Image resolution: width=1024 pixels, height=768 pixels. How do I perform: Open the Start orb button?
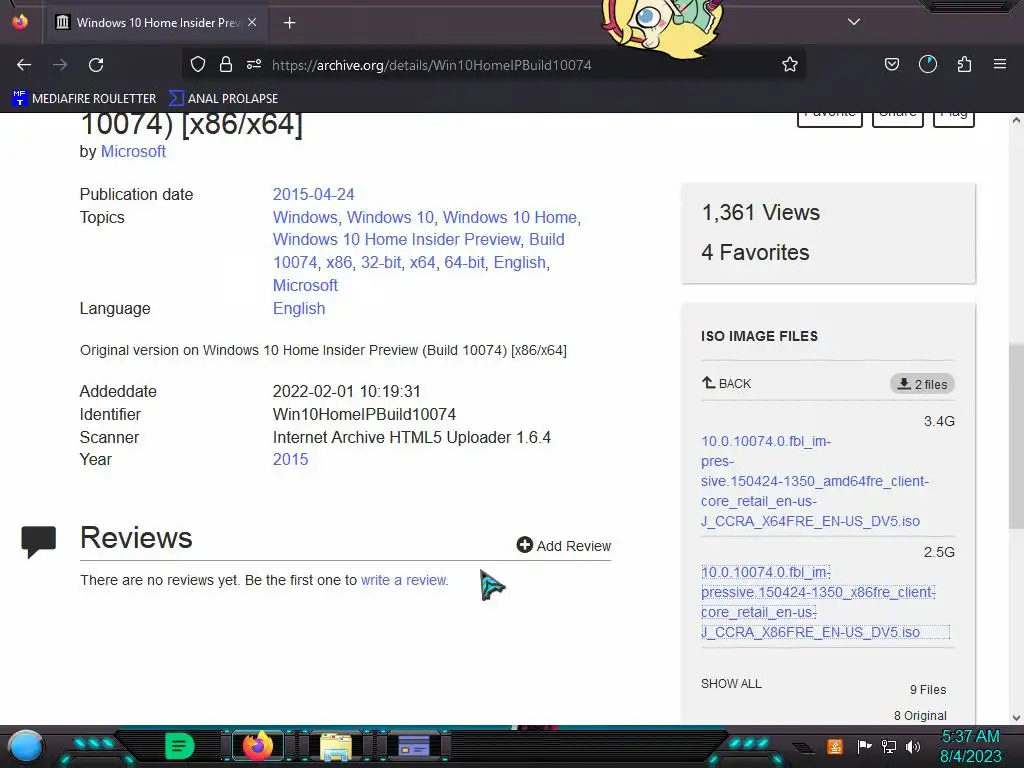tap(26, 746)
